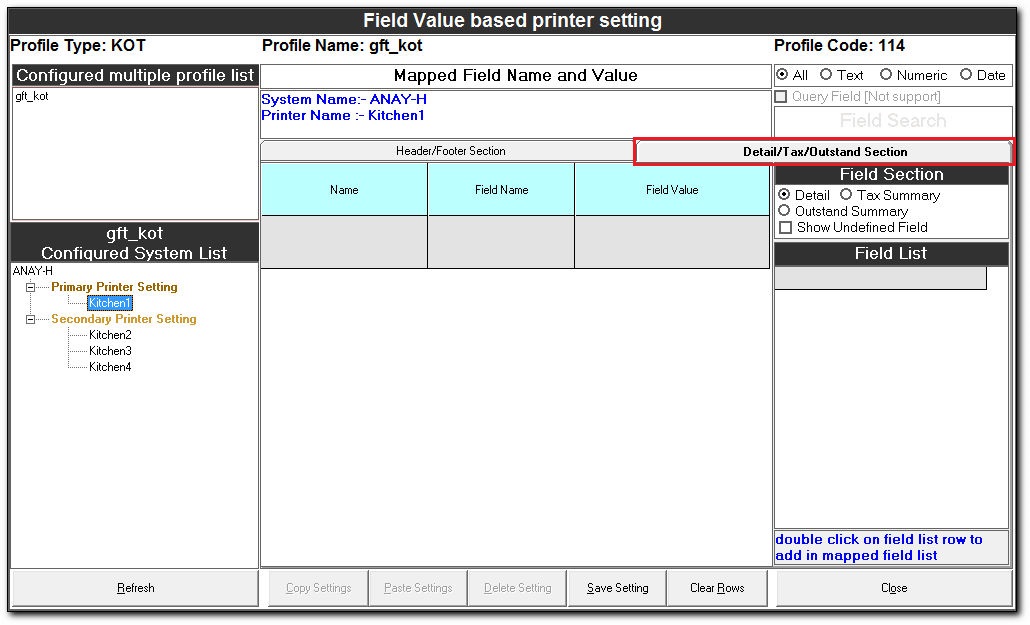Select the Text filter radio button
This screenshot has height=625, width=1030.
[826, 75]
